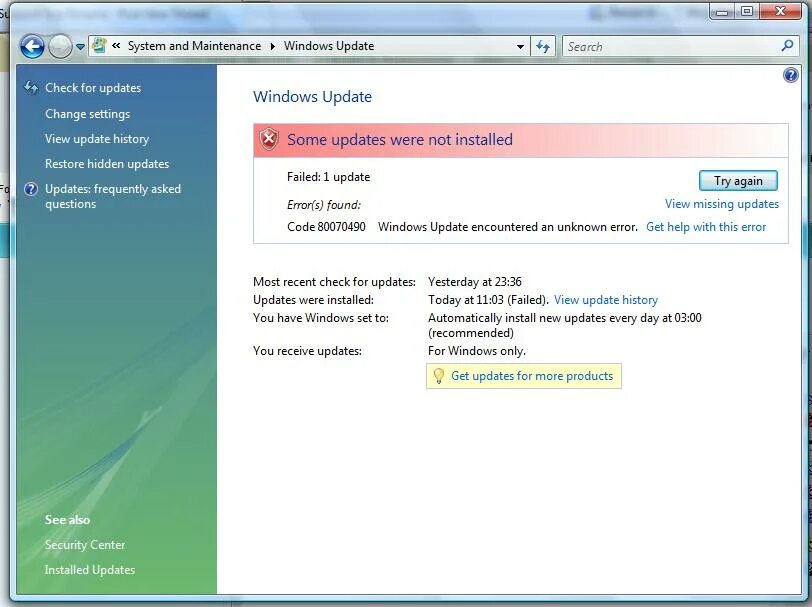The image size is (812, 607).
Task: Open Change settings in sidebar
Action: (x=88, y=114)
